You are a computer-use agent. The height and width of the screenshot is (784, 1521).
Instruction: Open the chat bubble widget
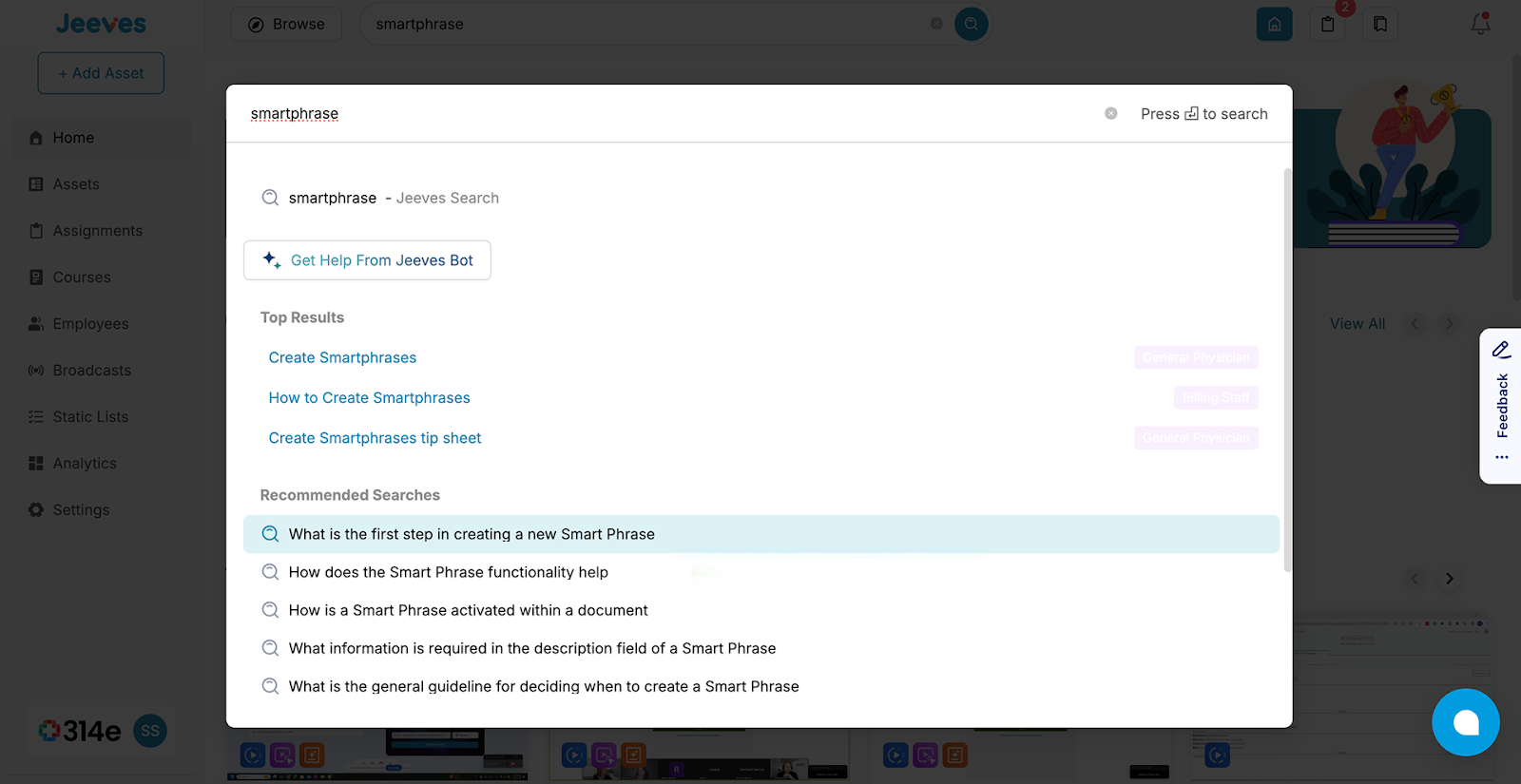[1465, 722]
